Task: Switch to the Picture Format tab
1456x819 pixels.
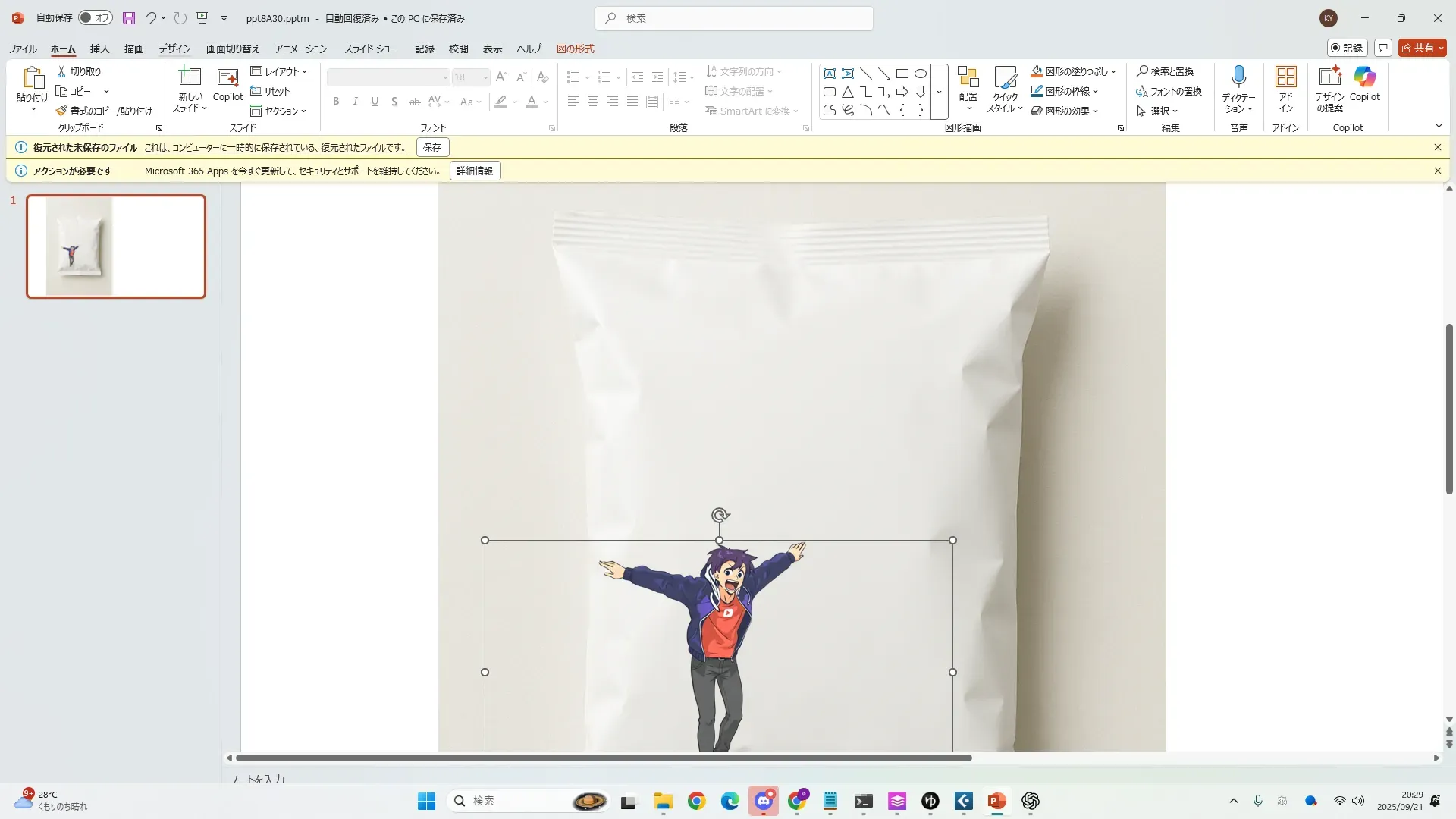Action: point(575,49)
